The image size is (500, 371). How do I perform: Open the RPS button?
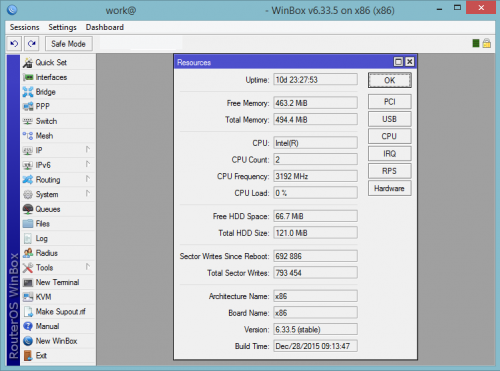390,171
